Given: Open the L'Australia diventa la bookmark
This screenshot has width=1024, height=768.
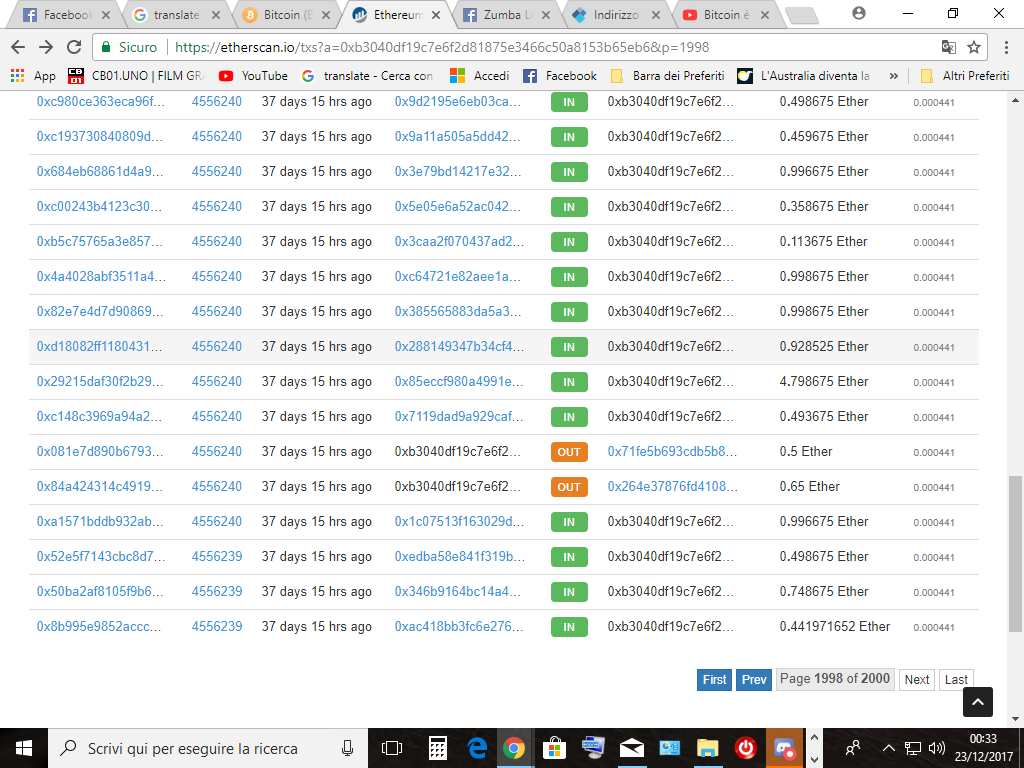Looking at the screenshot, I should 805,76.
